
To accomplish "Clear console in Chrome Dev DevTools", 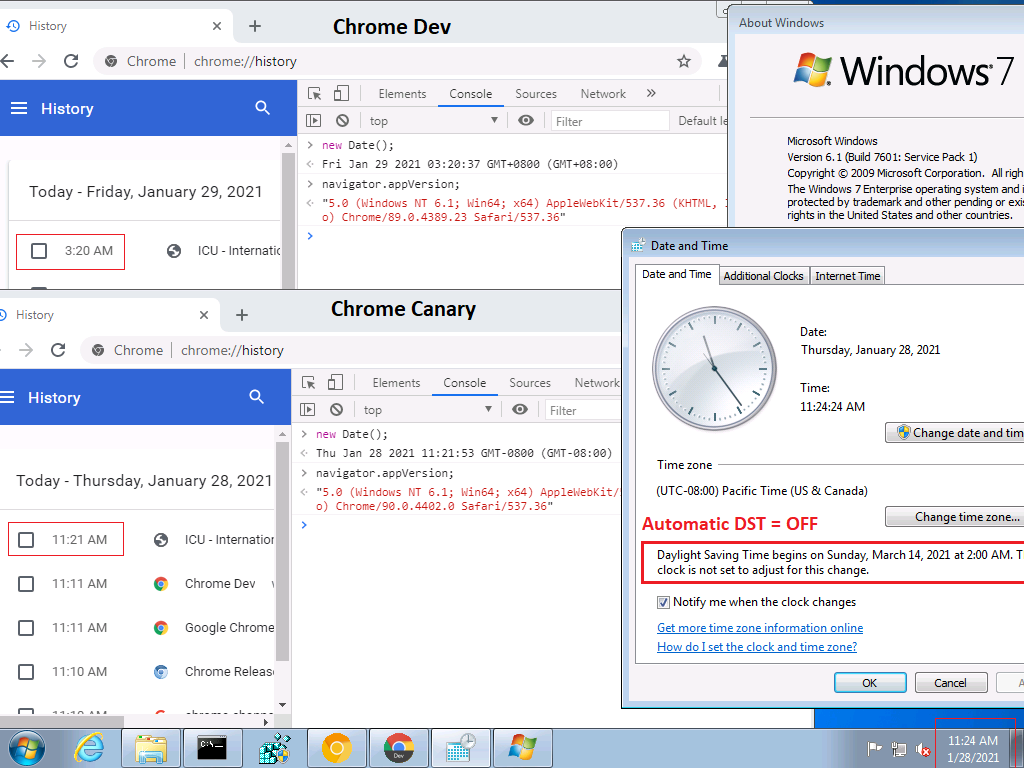I will click(342, 121).
